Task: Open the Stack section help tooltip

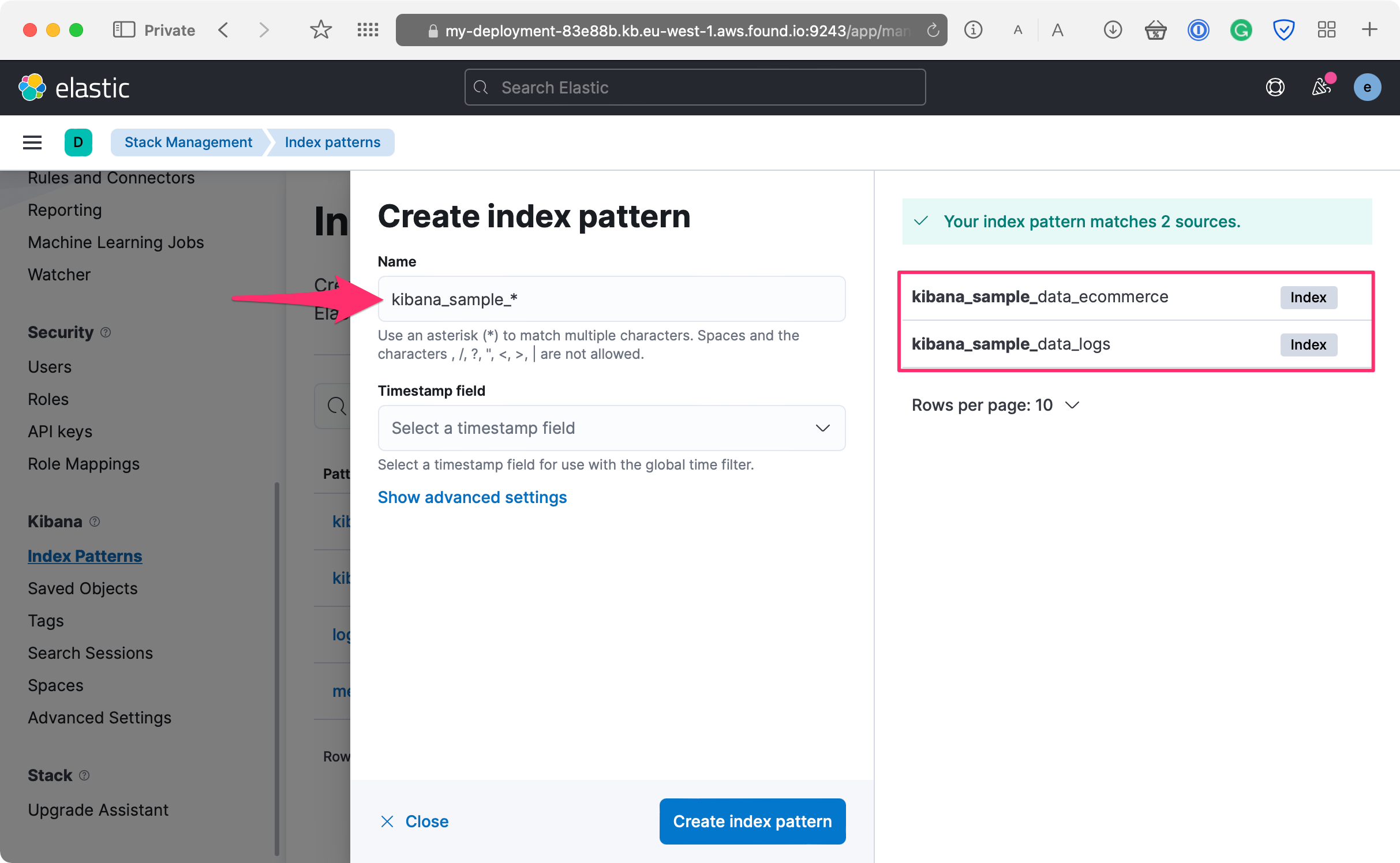Action: tap(84, 775)
